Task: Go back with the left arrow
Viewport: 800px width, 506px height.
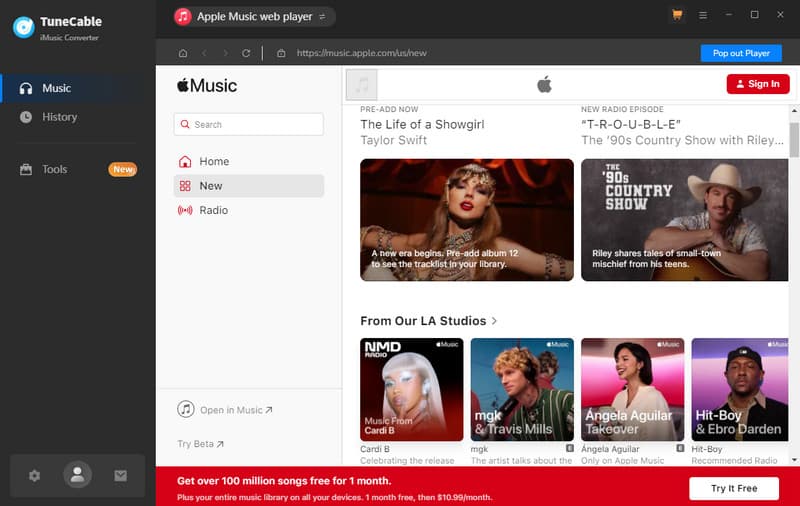Action: (205, 53)
